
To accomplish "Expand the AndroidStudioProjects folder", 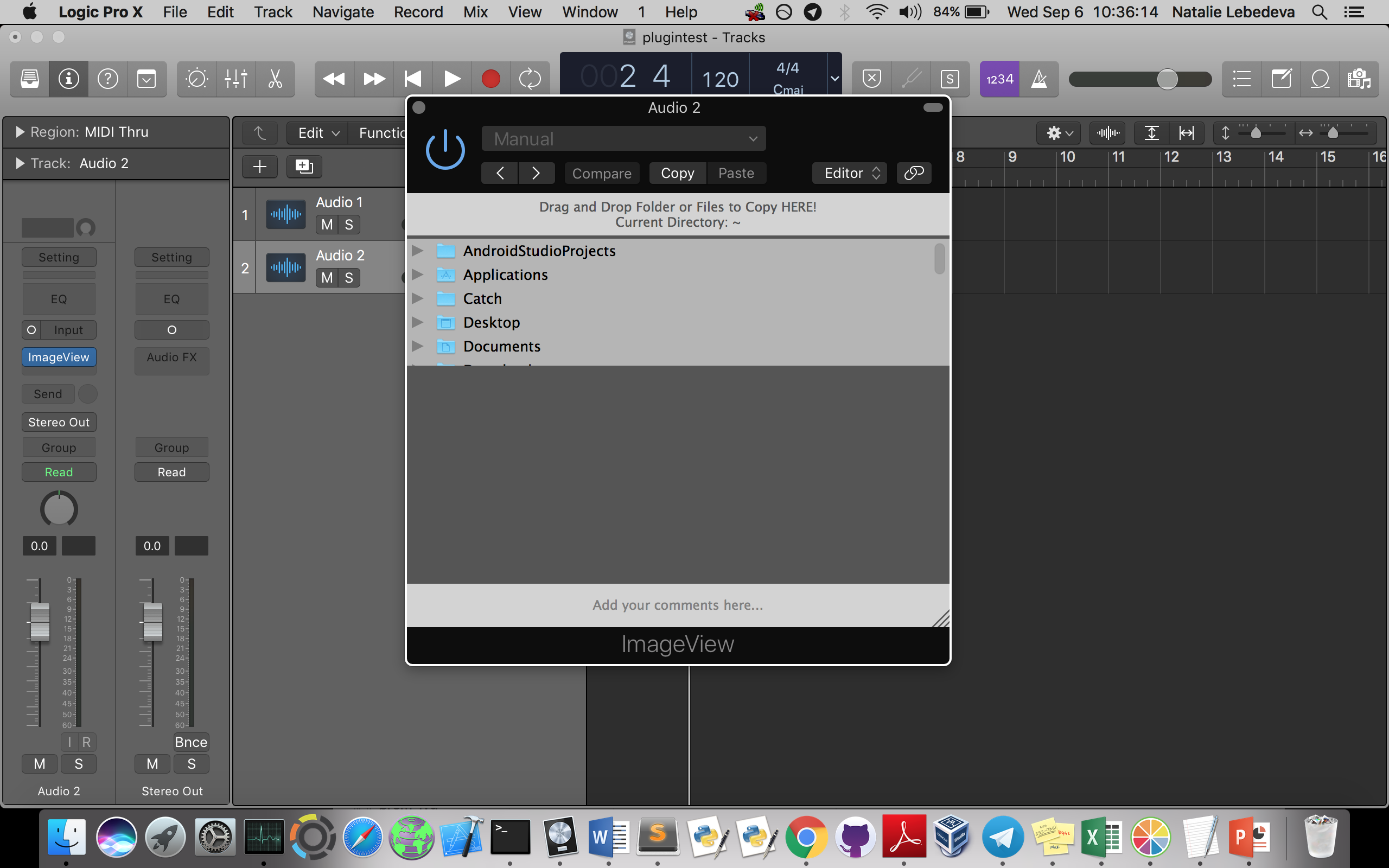I will pyautogui.click(x=418, y=251).
